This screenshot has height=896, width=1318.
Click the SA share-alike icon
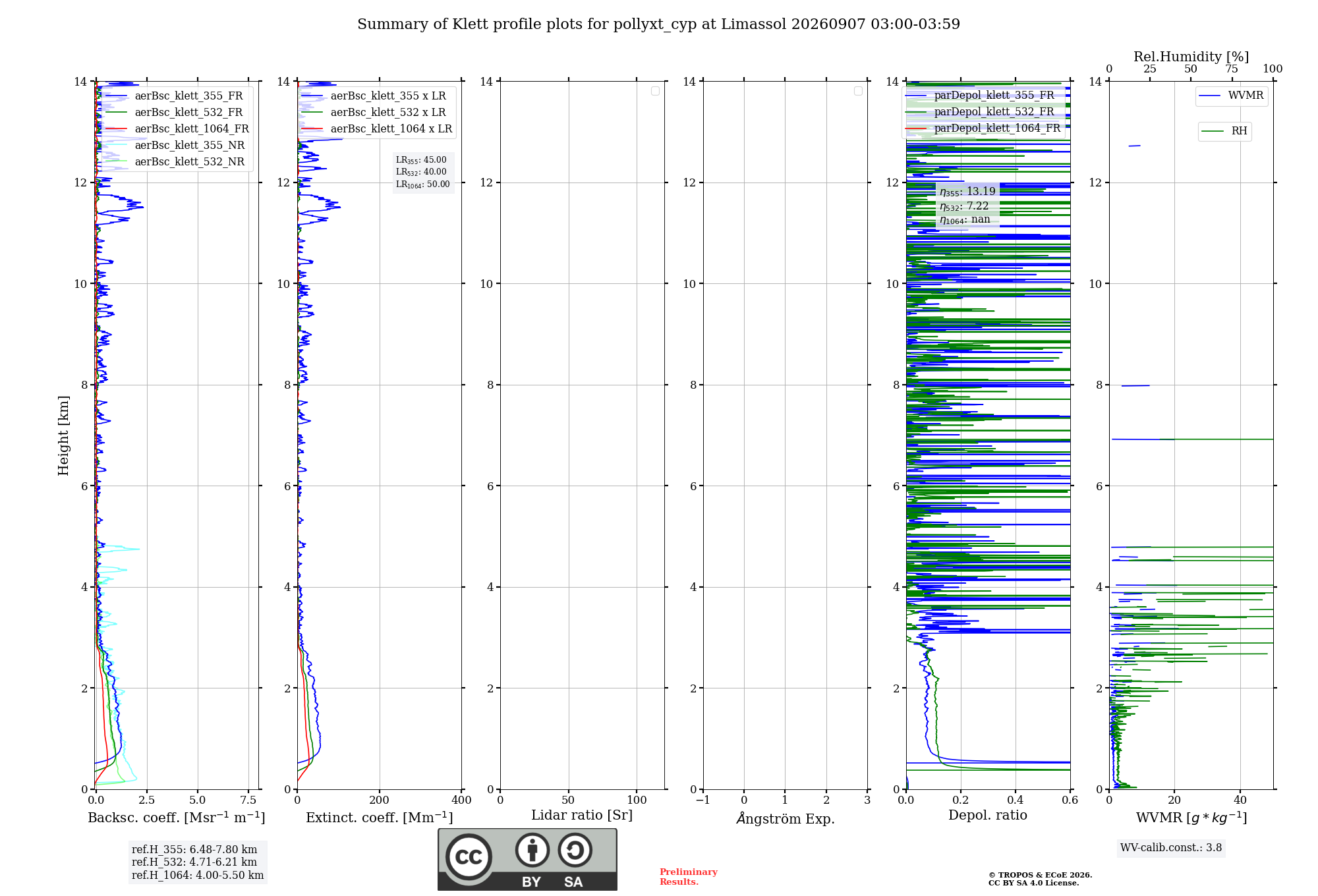(x=575, y=850)
